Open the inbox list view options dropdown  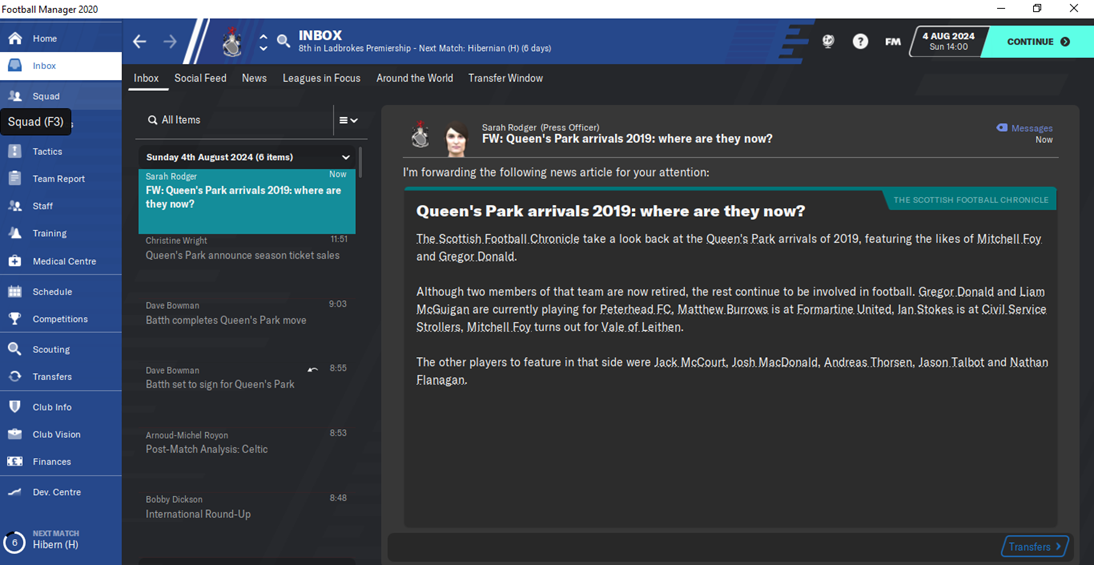coord(348,120)
